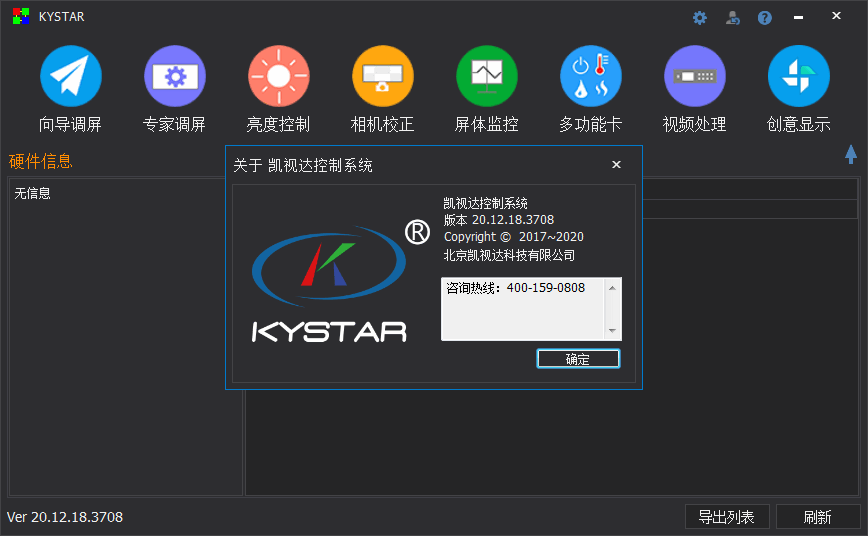The width and height of the screenshot is (868, 536).
Task: Select the 无信息 entry in hardware list
Action: [x=32, y=193]
